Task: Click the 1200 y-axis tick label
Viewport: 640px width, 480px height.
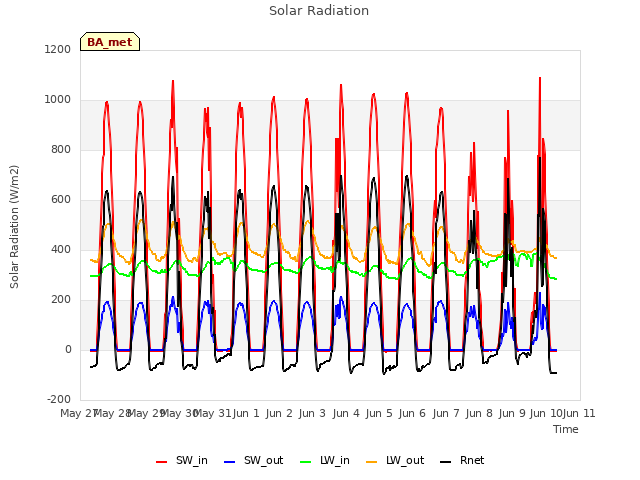Action: (x=58, y=49)
